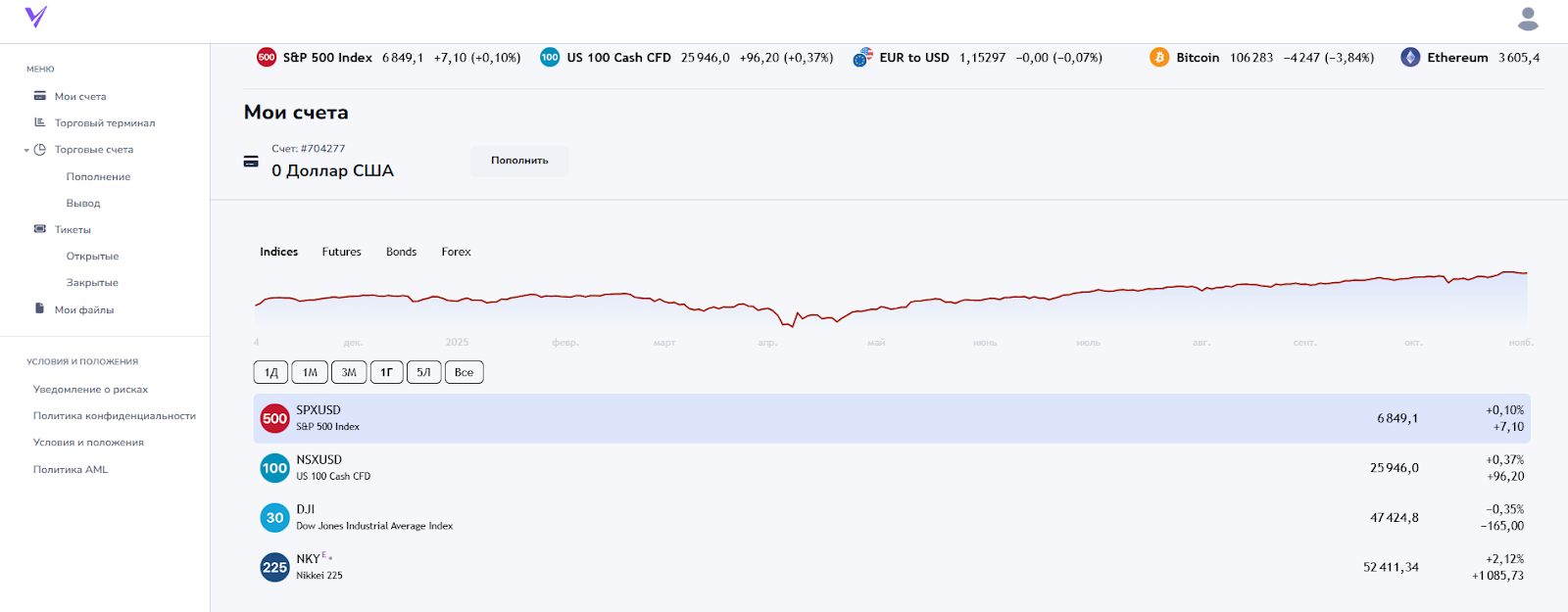Viewport: 1568px width, 612px height.
Task: Click the Тикеты ticket icon
Action: tap(40, 229)
